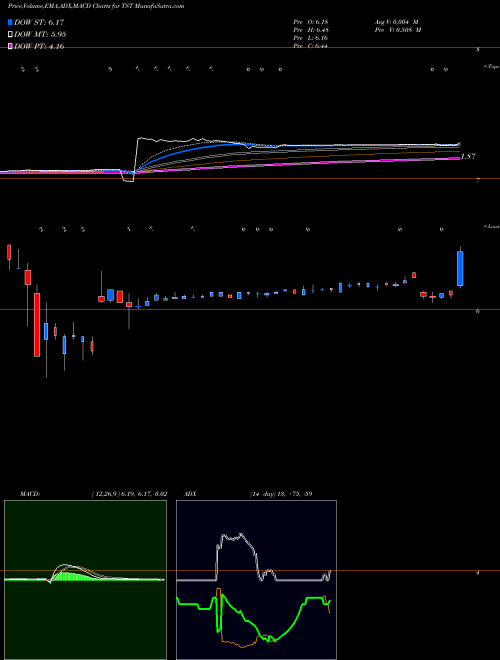This screenshot has height=660, width=500.
Task: Click the 'ADX' panel label
Action: (190, 494)
